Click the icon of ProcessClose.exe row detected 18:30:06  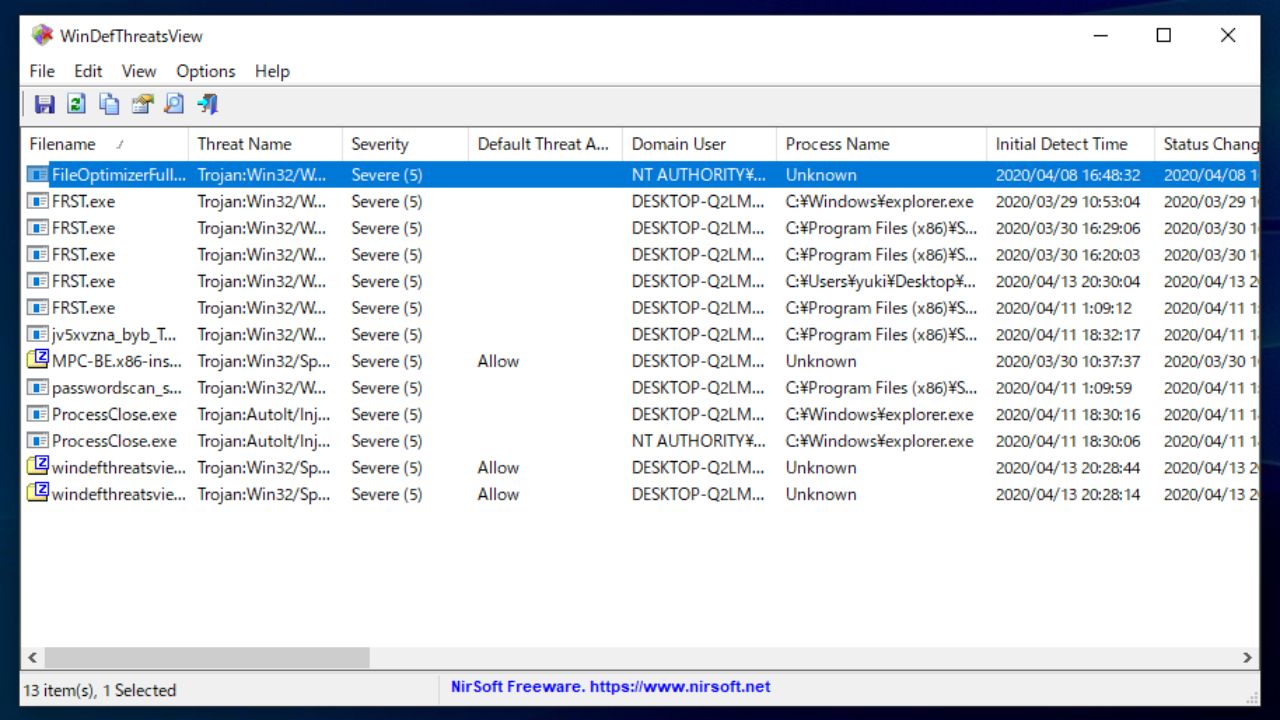(37, 441)
